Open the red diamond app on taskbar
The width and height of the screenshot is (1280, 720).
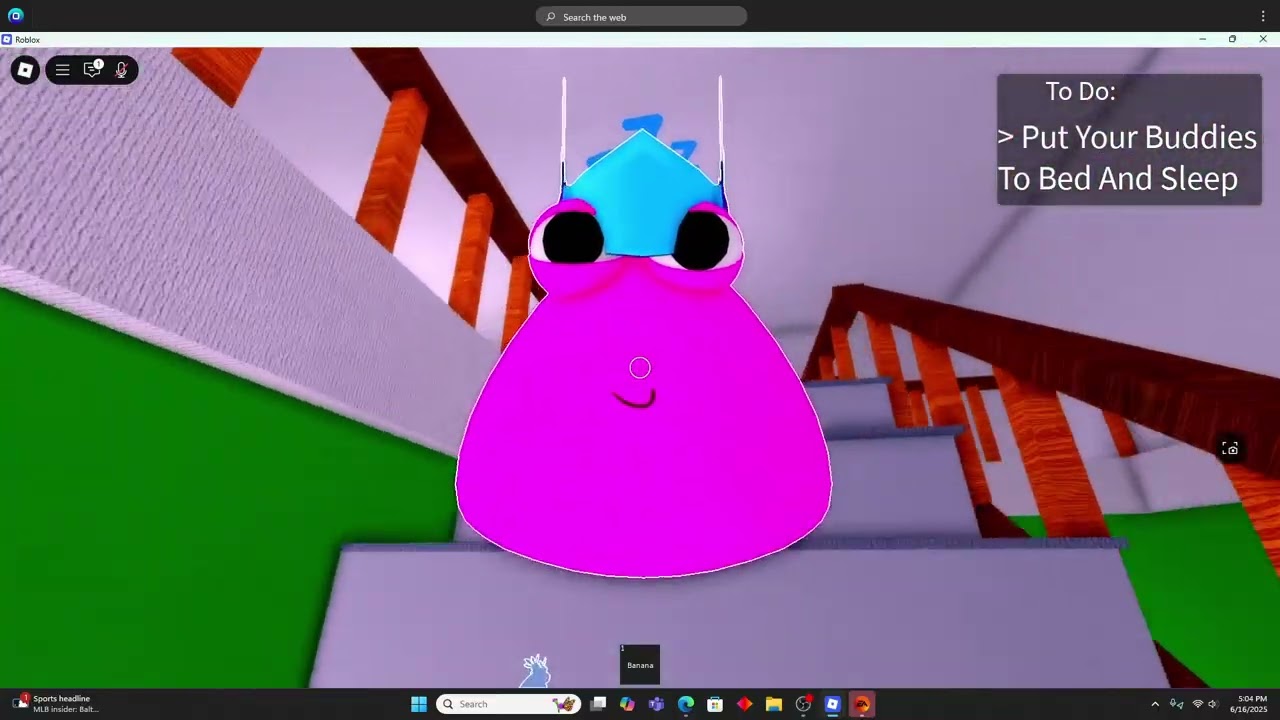(744, 704)
